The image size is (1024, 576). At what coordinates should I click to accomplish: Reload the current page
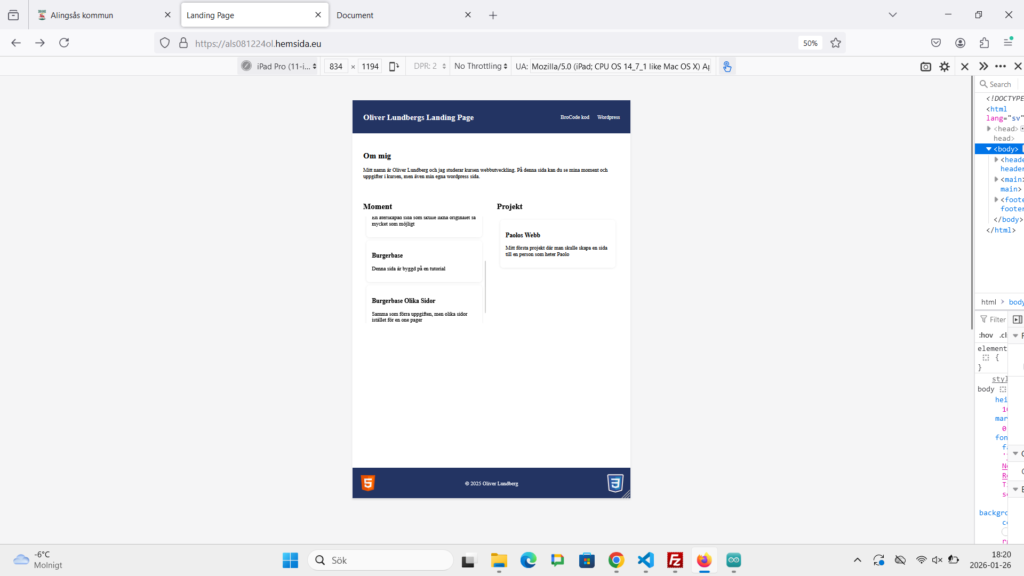(64, 43)
